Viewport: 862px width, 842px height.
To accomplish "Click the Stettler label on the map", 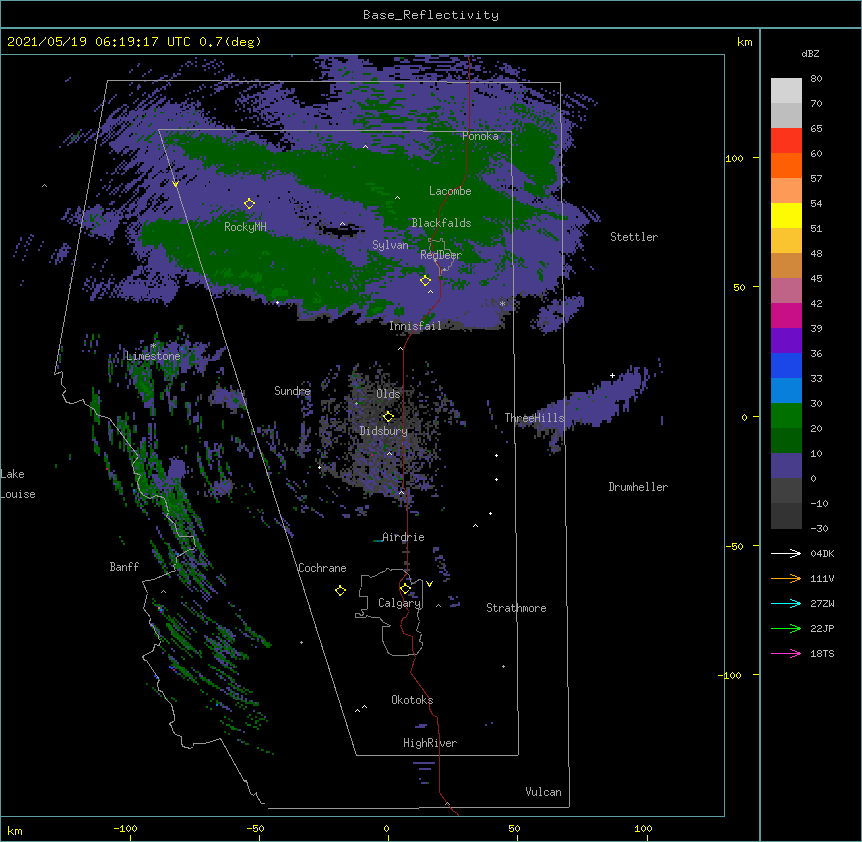I will [x=634, y=237].
